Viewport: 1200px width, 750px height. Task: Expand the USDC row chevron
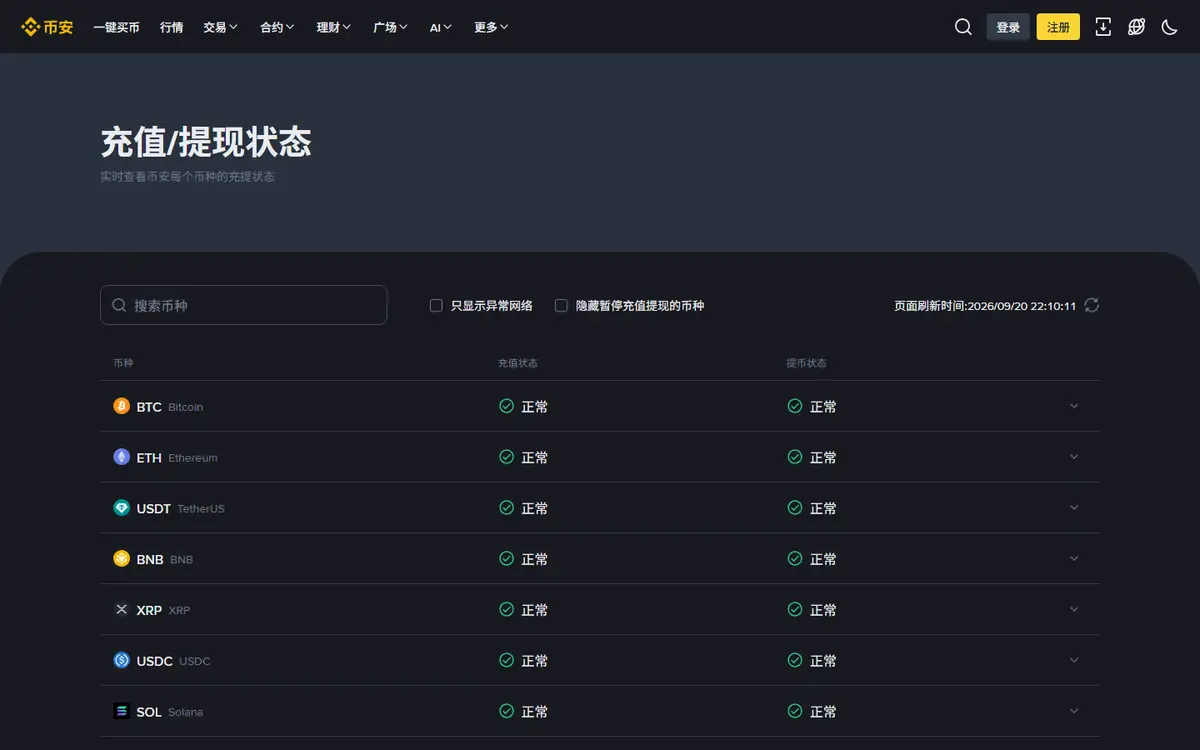pyautogui.click(x=1074, y=660)
